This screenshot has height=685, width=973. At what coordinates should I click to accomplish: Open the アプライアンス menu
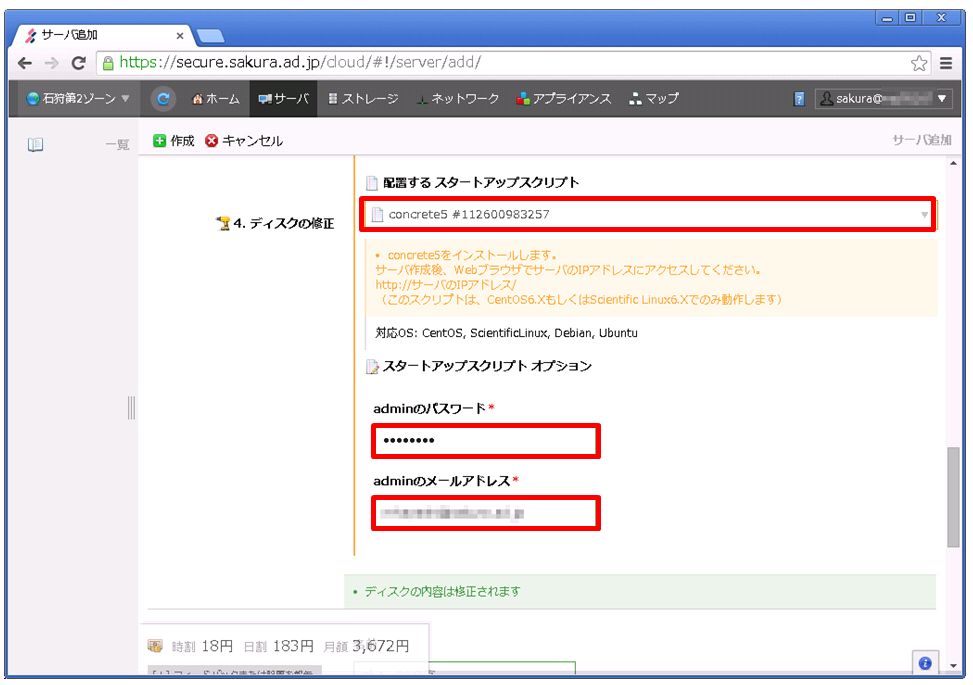pyautogui.click(x=563, y=99)
